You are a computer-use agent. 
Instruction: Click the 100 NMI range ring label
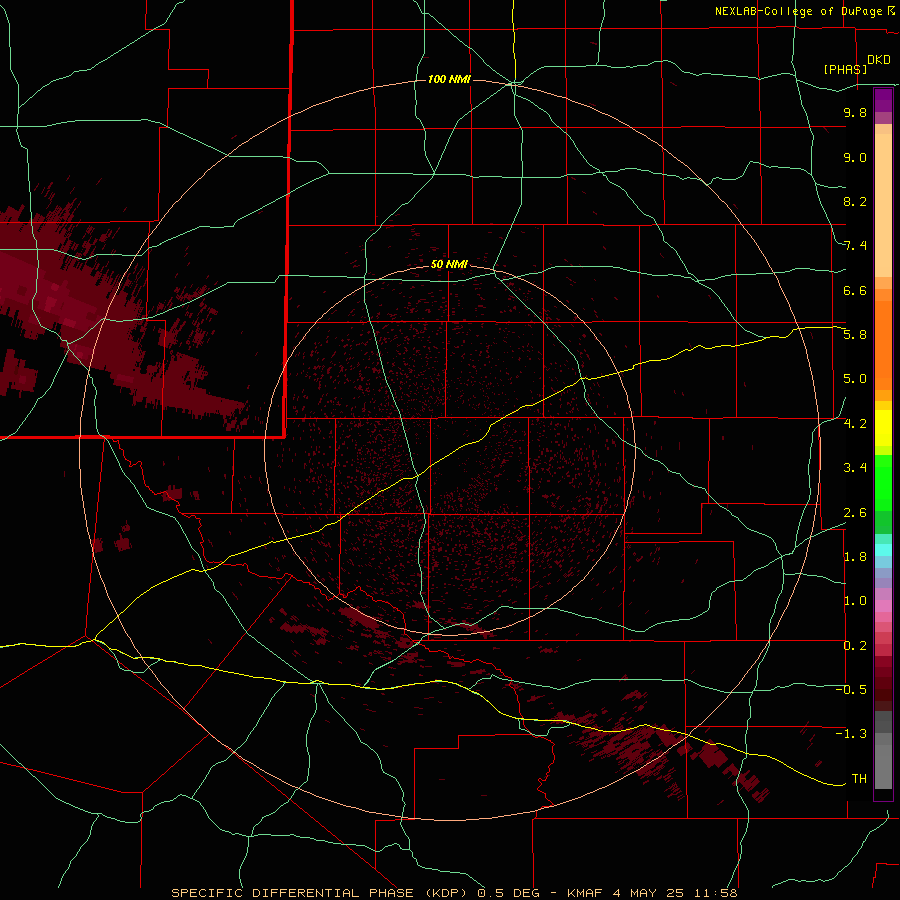point(449,79)
